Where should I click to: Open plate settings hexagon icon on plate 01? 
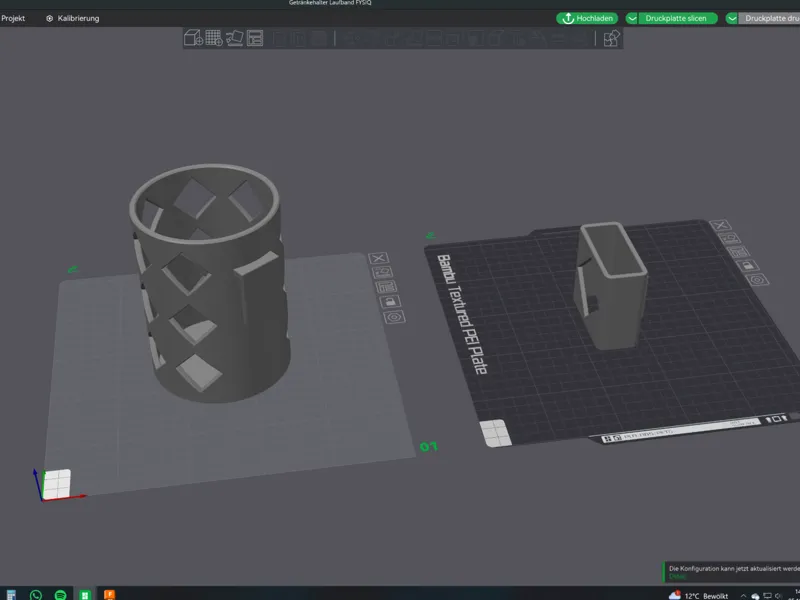(394, 317)
